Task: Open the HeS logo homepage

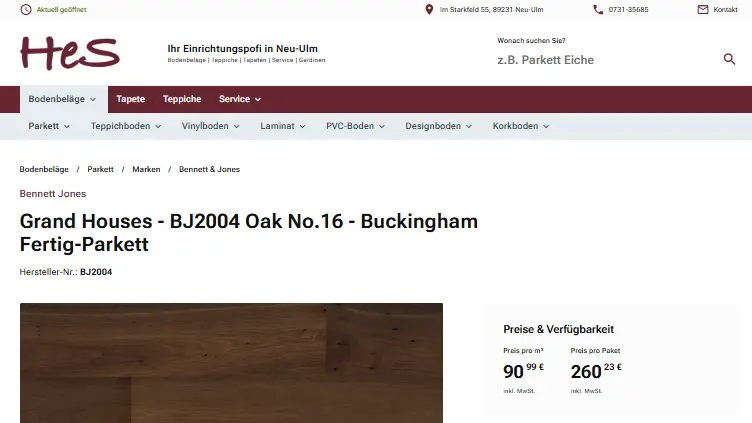Action: (70, 53)
